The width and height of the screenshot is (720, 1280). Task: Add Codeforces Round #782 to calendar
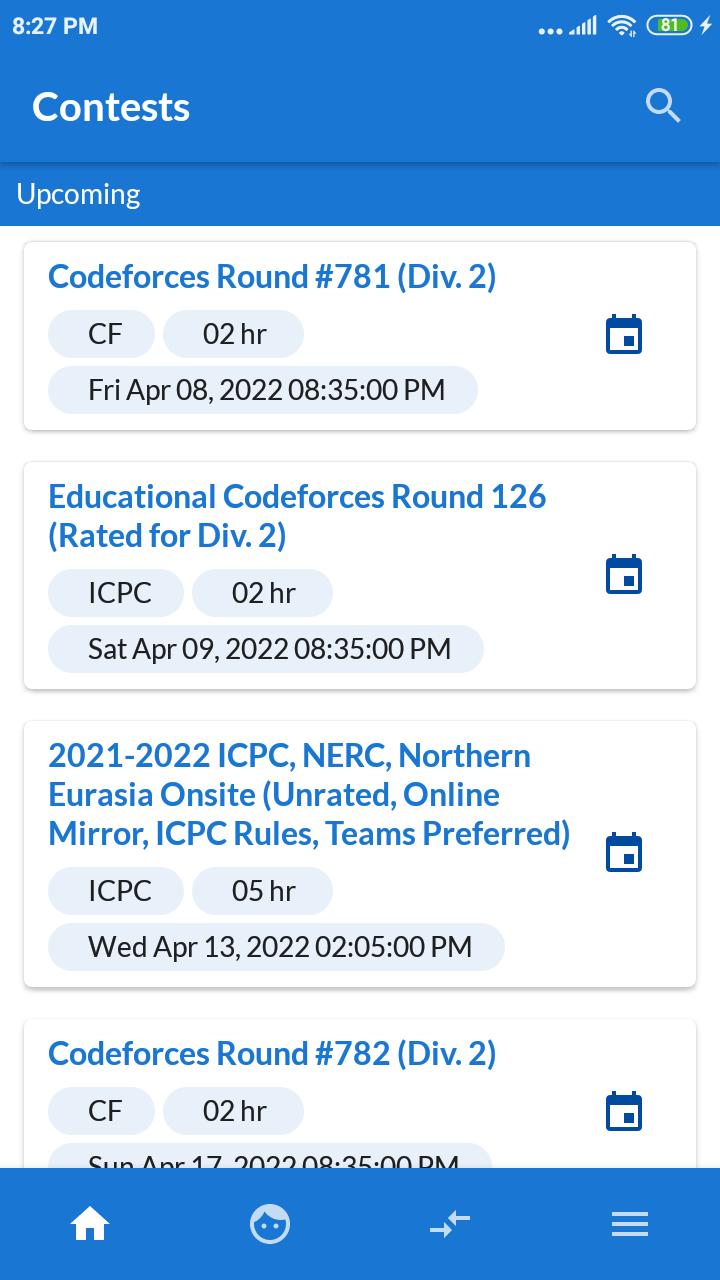tap(624, 1112)
